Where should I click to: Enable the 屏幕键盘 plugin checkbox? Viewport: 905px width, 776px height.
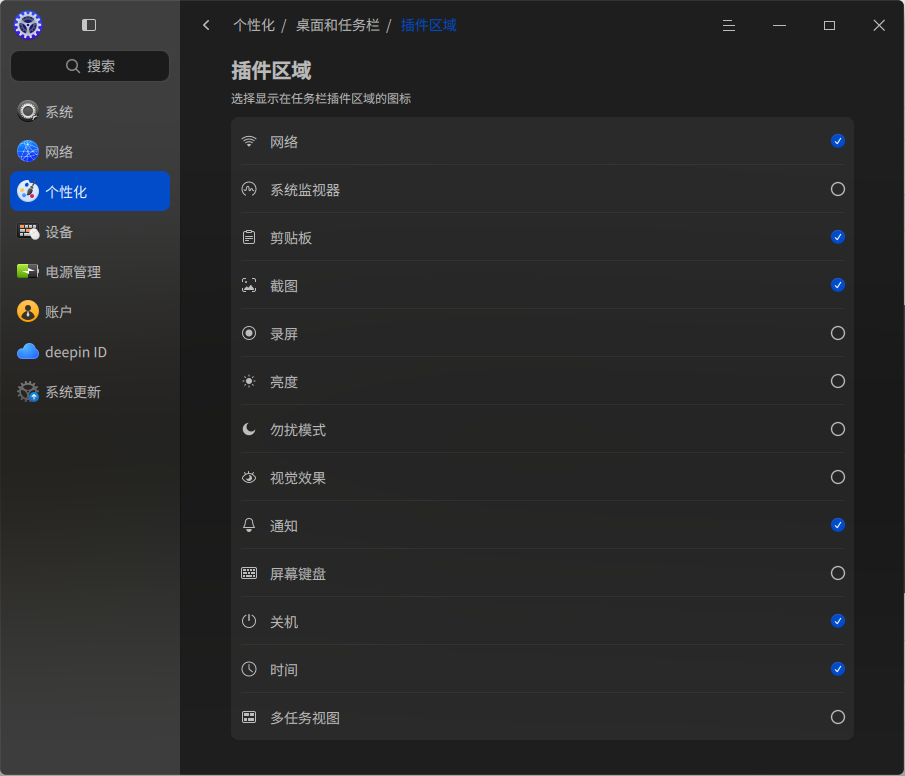point(837,573)
